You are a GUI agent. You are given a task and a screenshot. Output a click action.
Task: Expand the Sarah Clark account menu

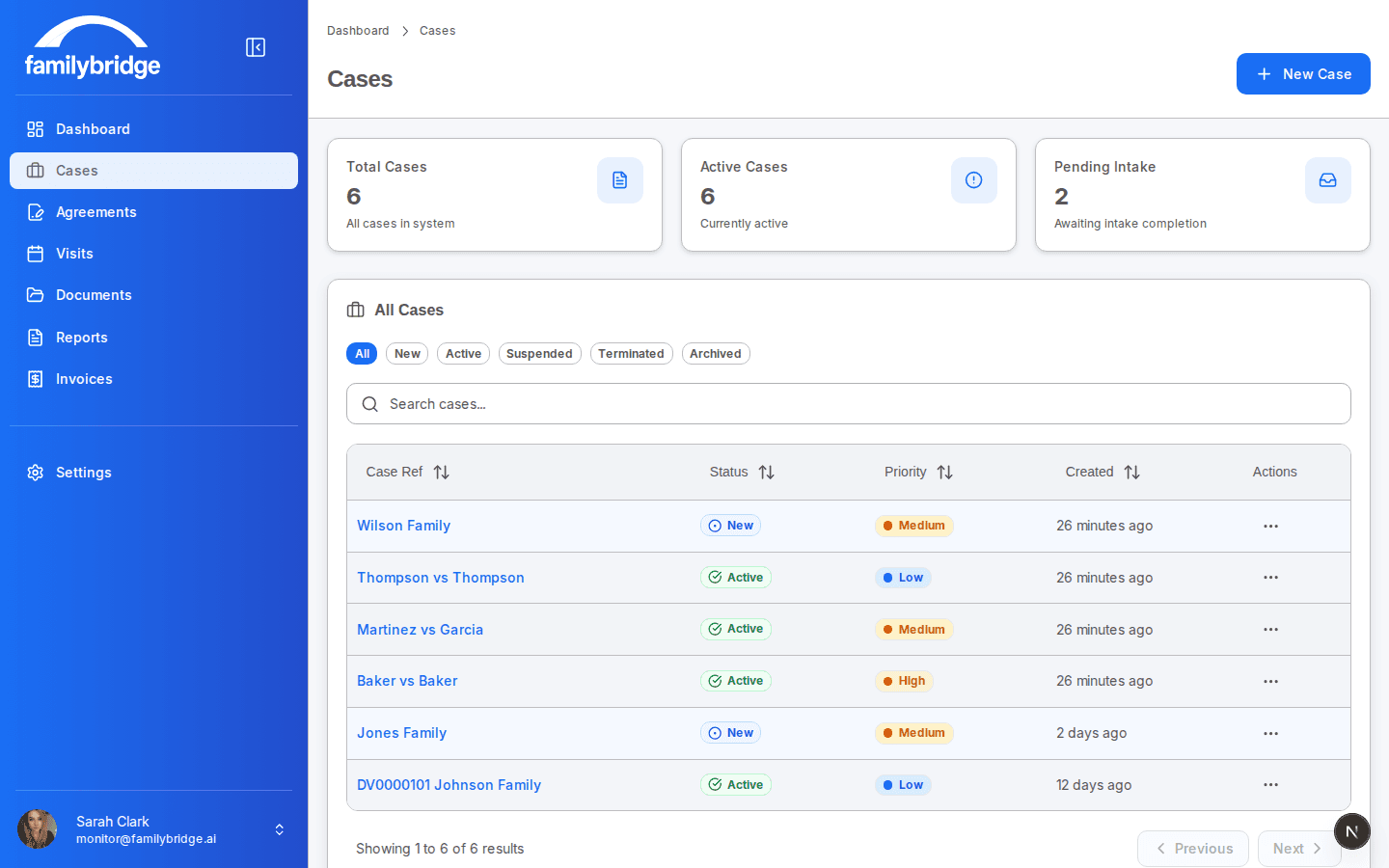point(279,829)
